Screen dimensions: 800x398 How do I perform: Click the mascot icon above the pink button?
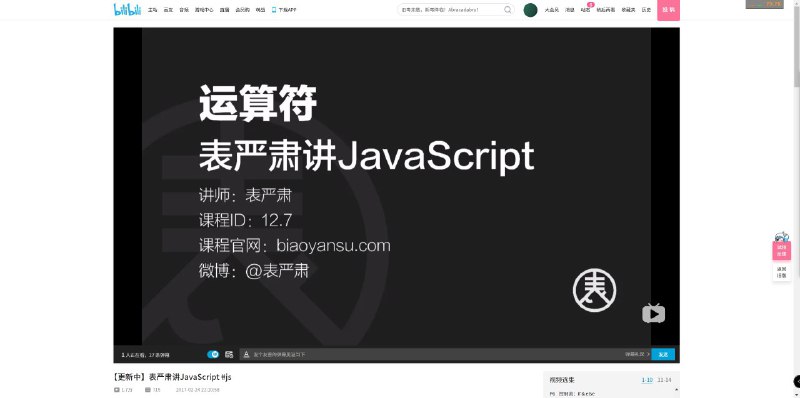click(781, 236)
